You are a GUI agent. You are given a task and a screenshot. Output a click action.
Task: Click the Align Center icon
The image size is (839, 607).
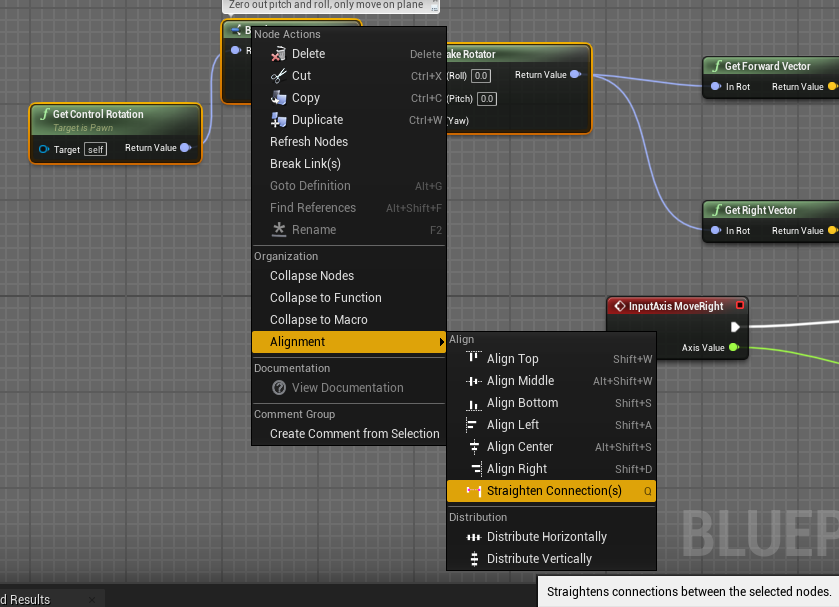pyautogui.click(x=474, y=446)
